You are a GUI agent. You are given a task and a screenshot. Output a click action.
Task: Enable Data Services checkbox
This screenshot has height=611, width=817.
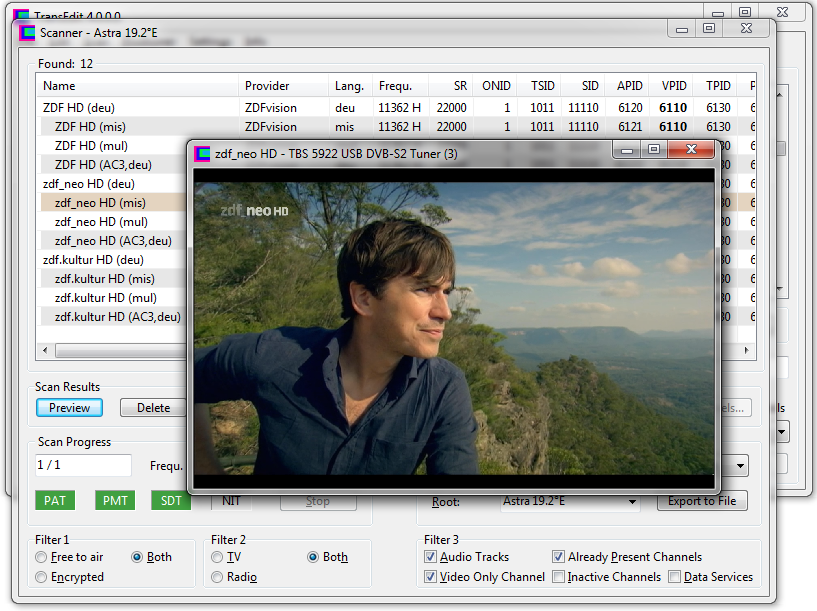[x=675, y=577]
